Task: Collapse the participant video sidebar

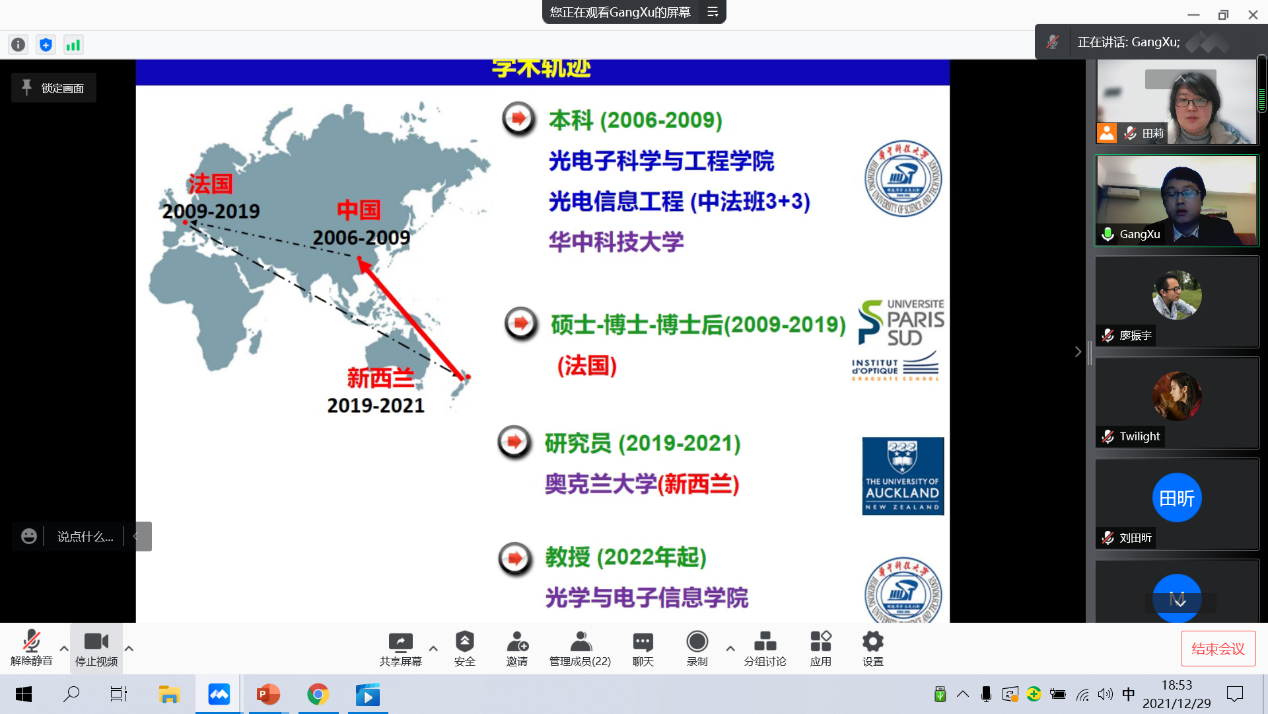Action: click(1077, 351)
